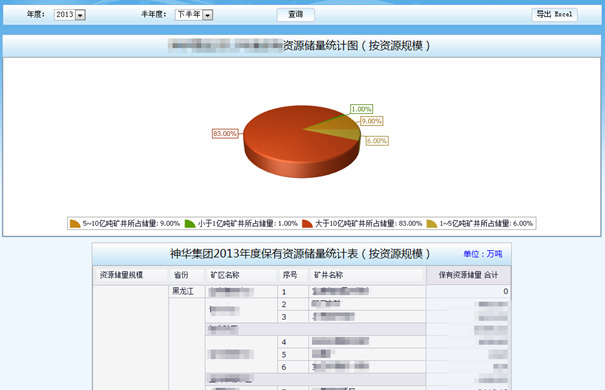Click the 1.00% green pie label
The height and width of the screenshot is (390, 605).
coord(362,109)
